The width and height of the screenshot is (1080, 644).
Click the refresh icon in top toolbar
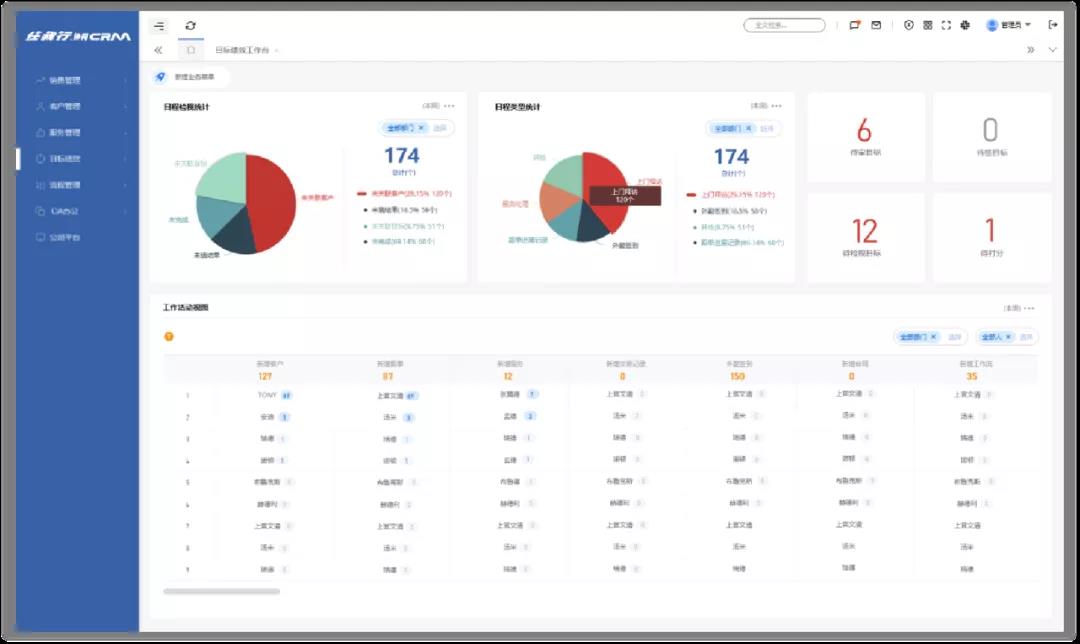[191, 26]
